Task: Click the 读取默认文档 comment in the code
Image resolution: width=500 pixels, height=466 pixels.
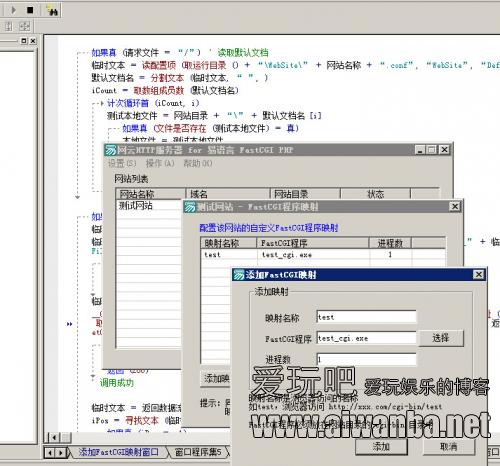Action: coord(243,52)
